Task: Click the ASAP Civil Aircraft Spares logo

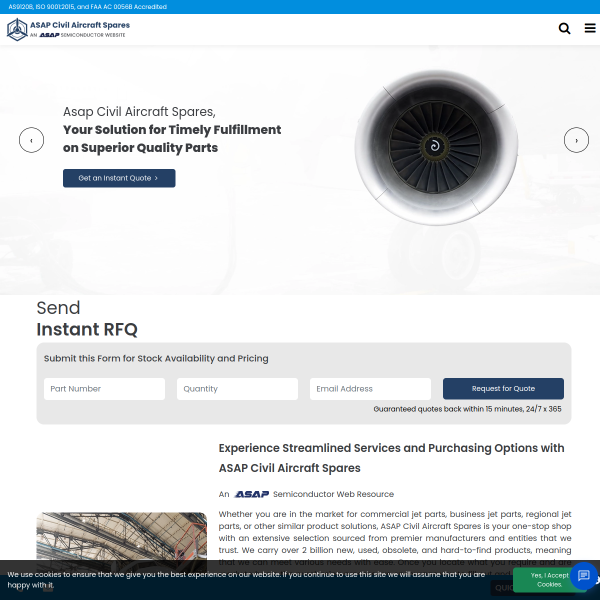Action: [x=68, y=29]
